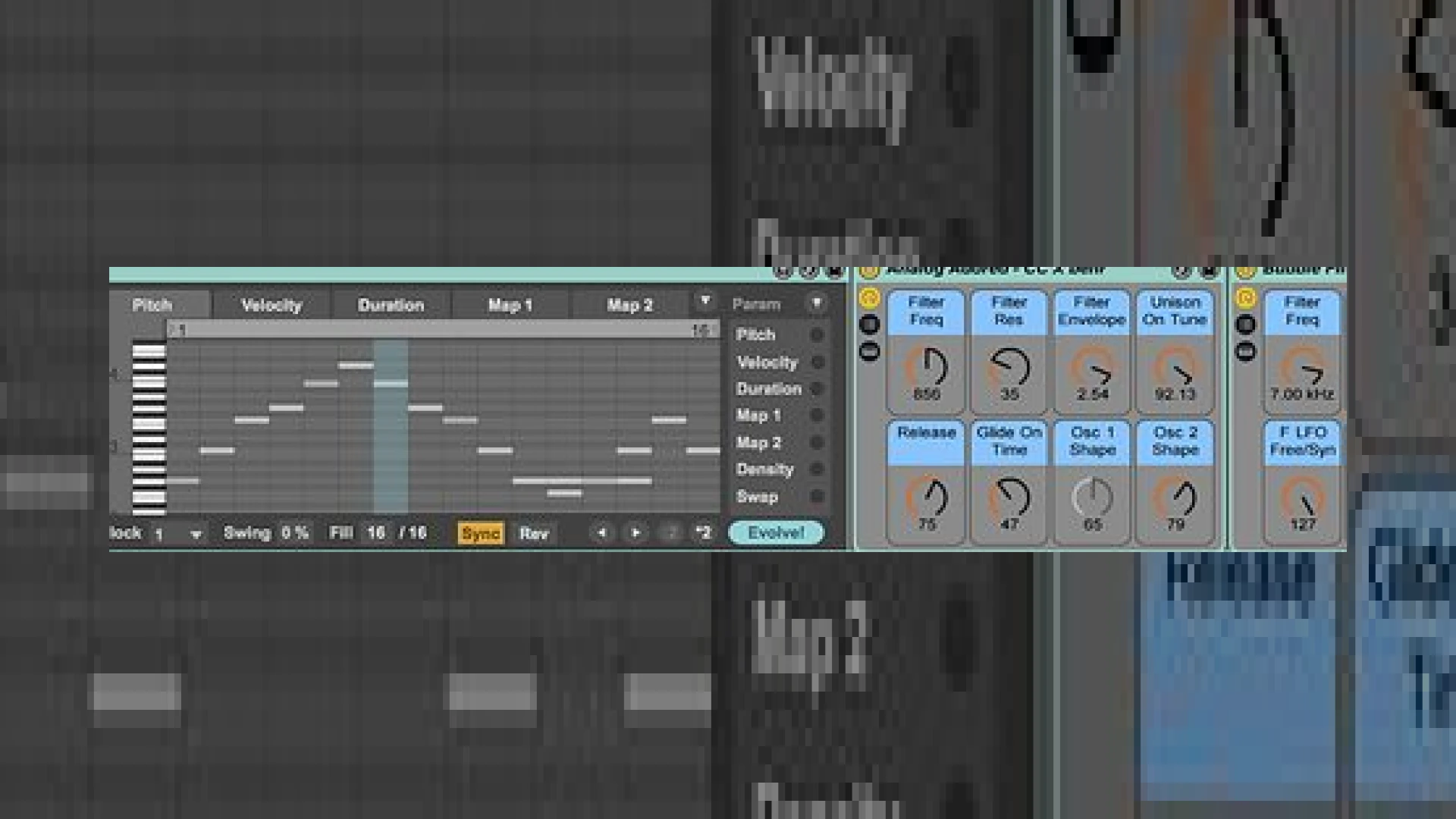Enable the Rev reverse button
1456x819 pixels.
click(534, 533)
